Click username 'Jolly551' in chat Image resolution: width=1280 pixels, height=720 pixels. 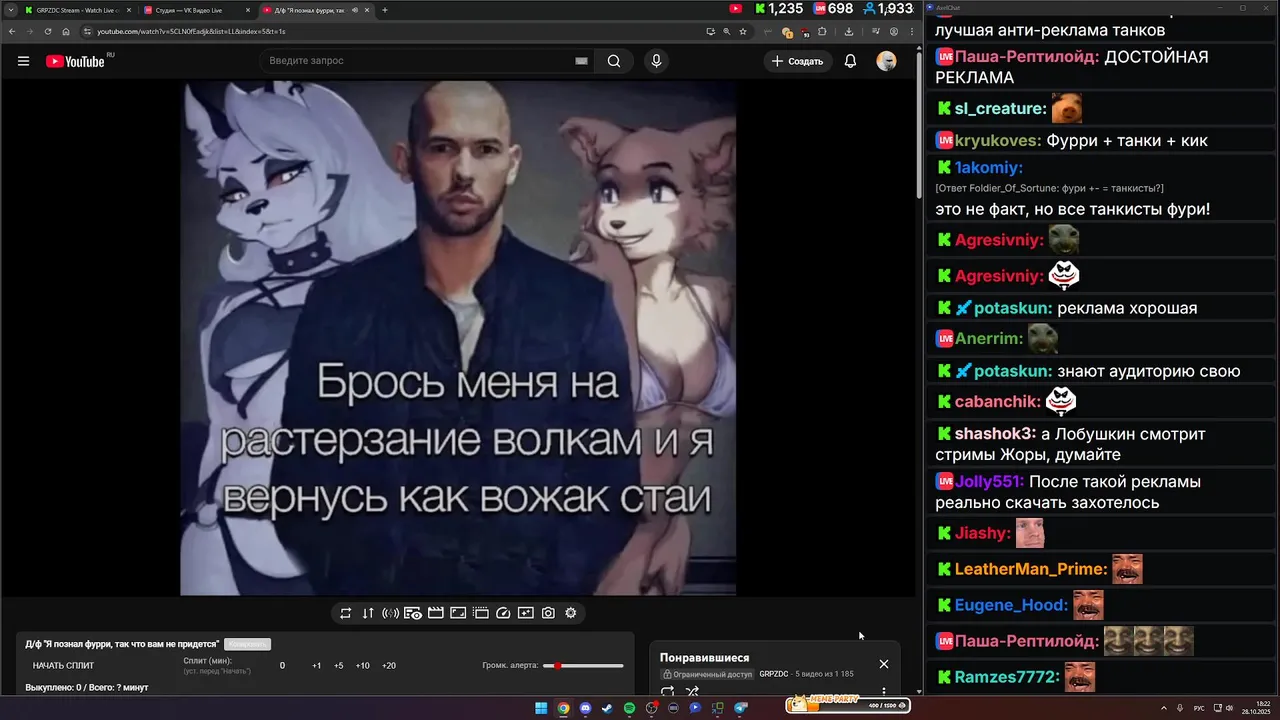pyautogui.click(x=989, y=481)
